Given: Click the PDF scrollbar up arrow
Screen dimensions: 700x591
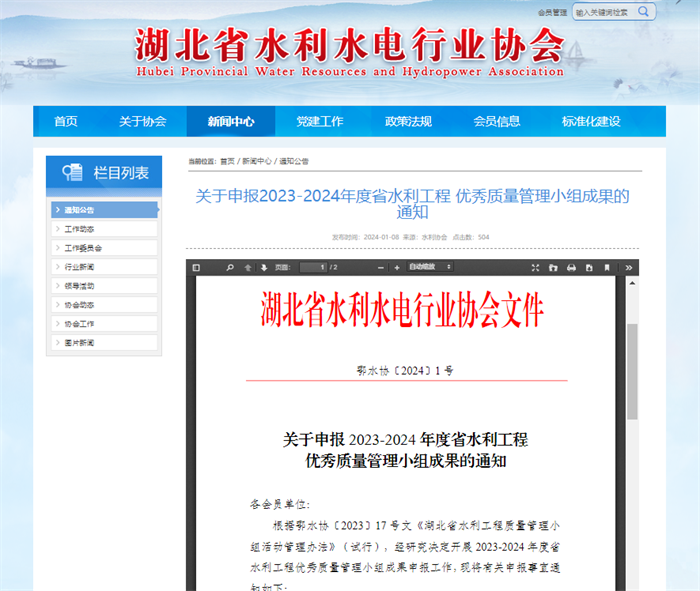Looking at the screenshot, I should tap(632, 283).
